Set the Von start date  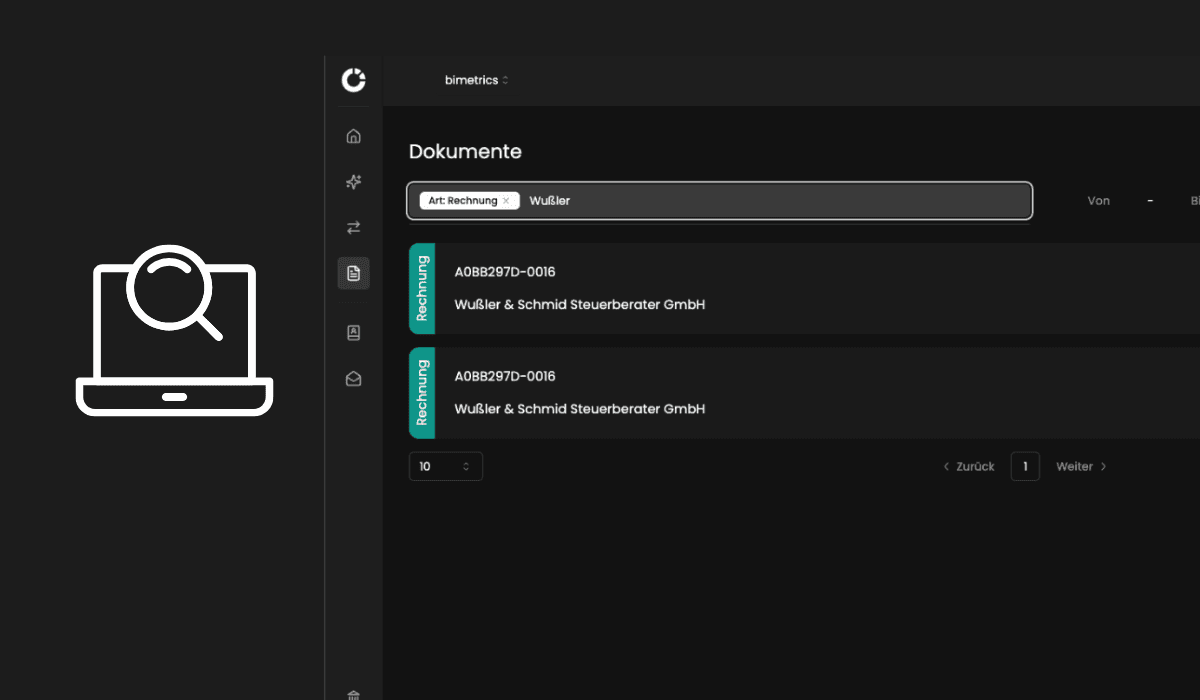pos(1098,201)
